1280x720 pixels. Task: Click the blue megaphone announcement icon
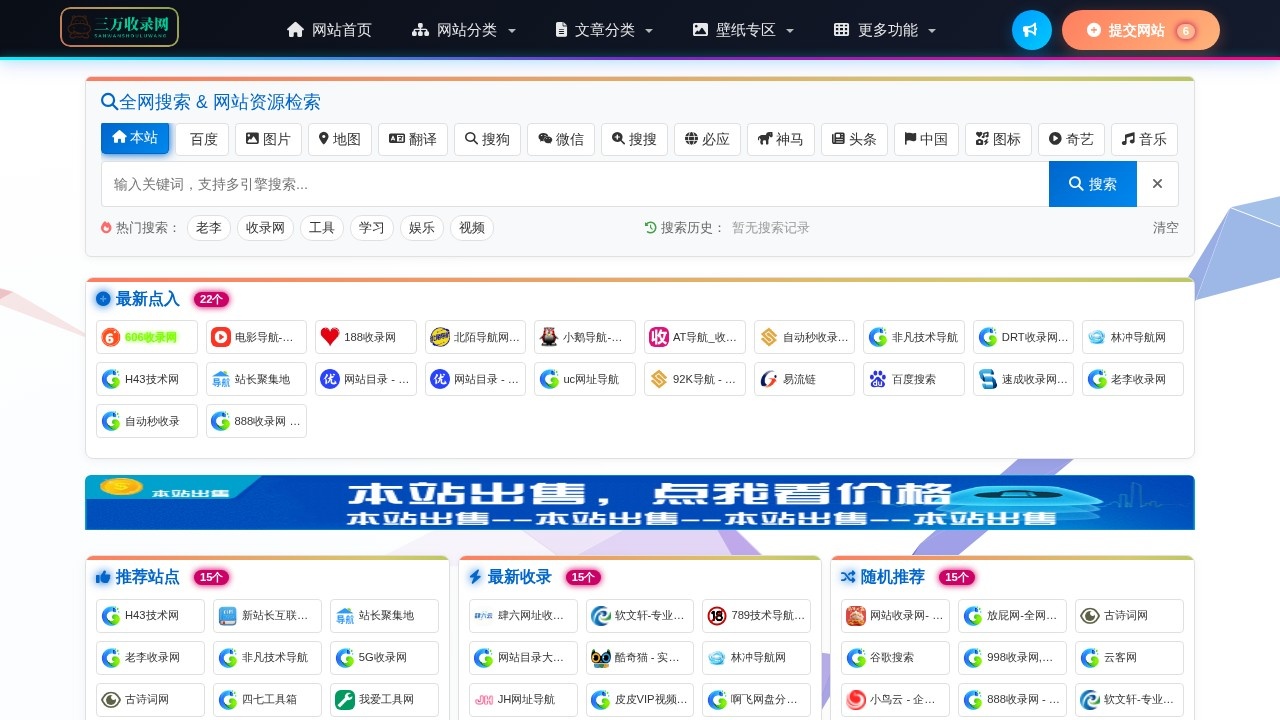click(1031, 30)
